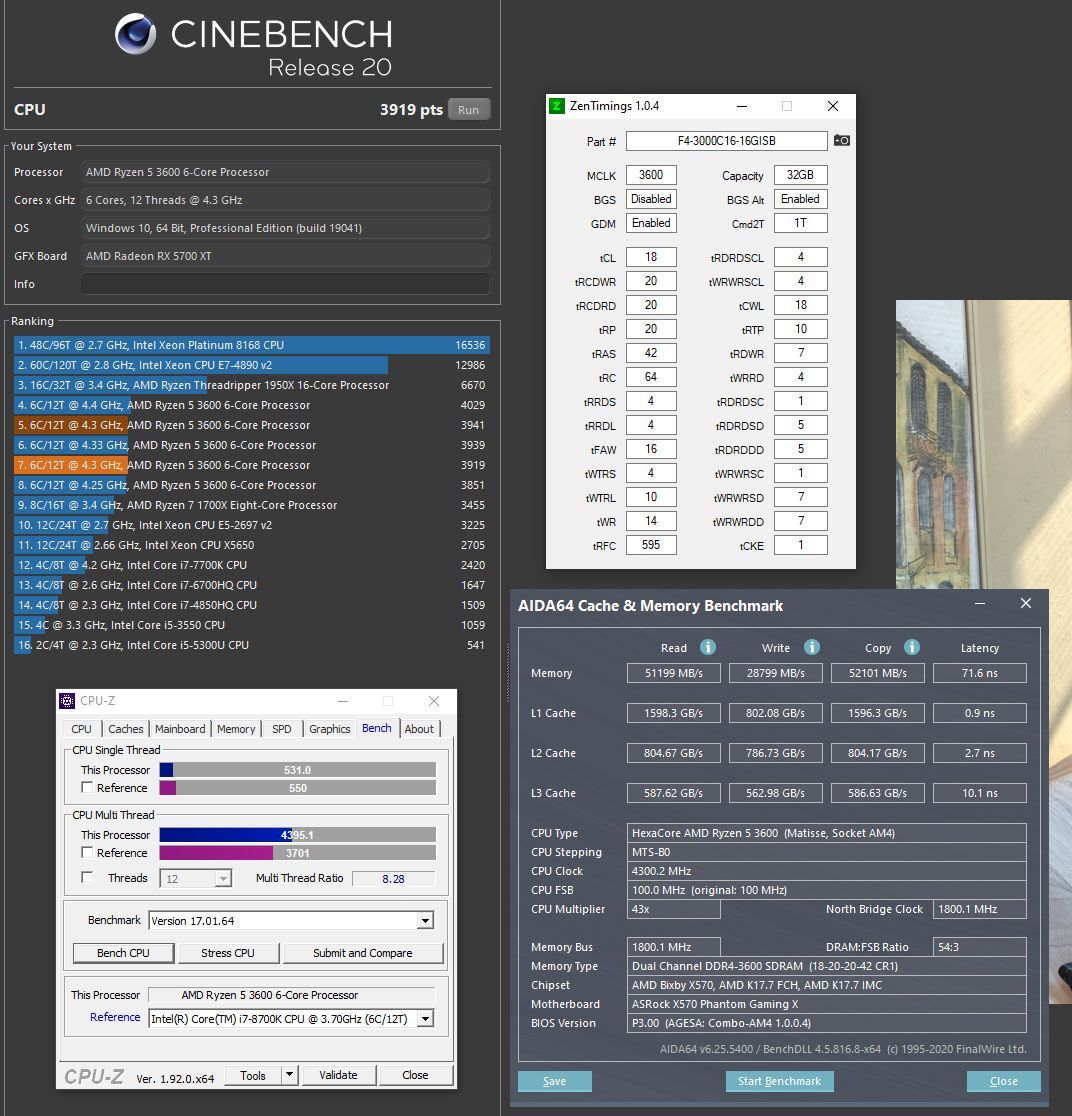Image resolution: width=1072 pixels, height=1116 pixels.
Task: Enable the Threads checkbox in CPU-Z
Action: pos(87,878)
